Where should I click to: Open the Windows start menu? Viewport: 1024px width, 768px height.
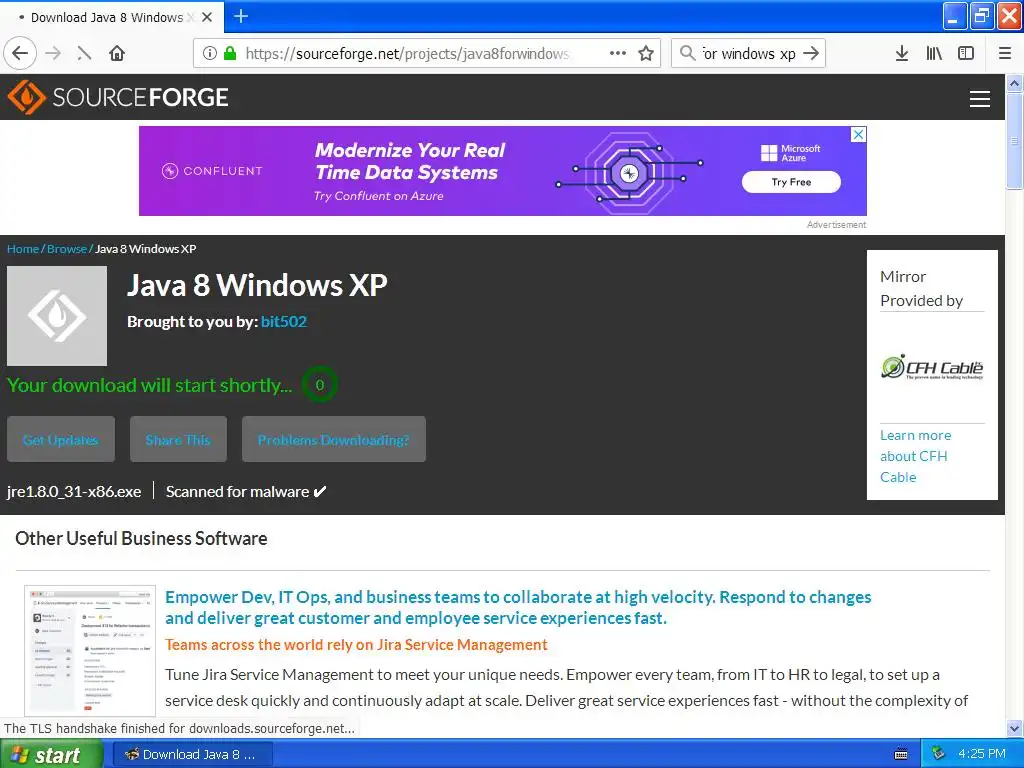coord(51,754)
